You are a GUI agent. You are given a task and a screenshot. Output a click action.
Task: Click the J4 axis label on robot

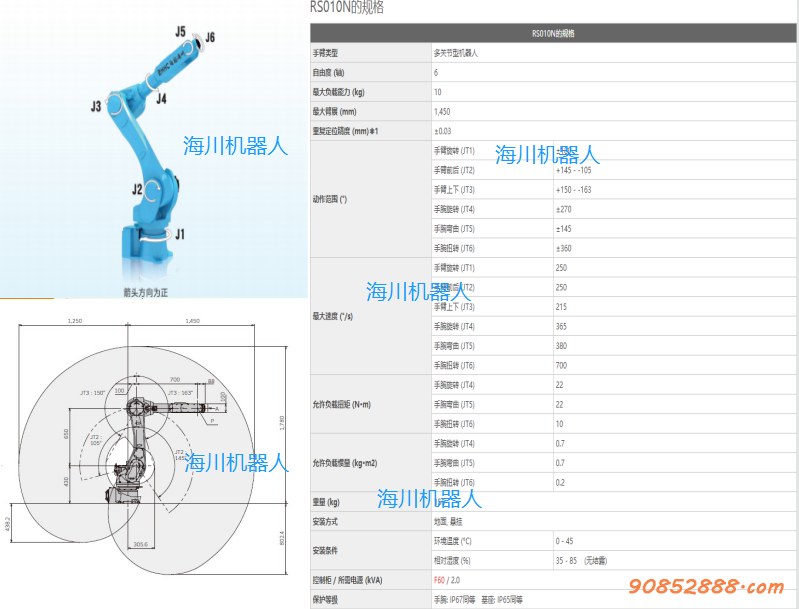162,98
